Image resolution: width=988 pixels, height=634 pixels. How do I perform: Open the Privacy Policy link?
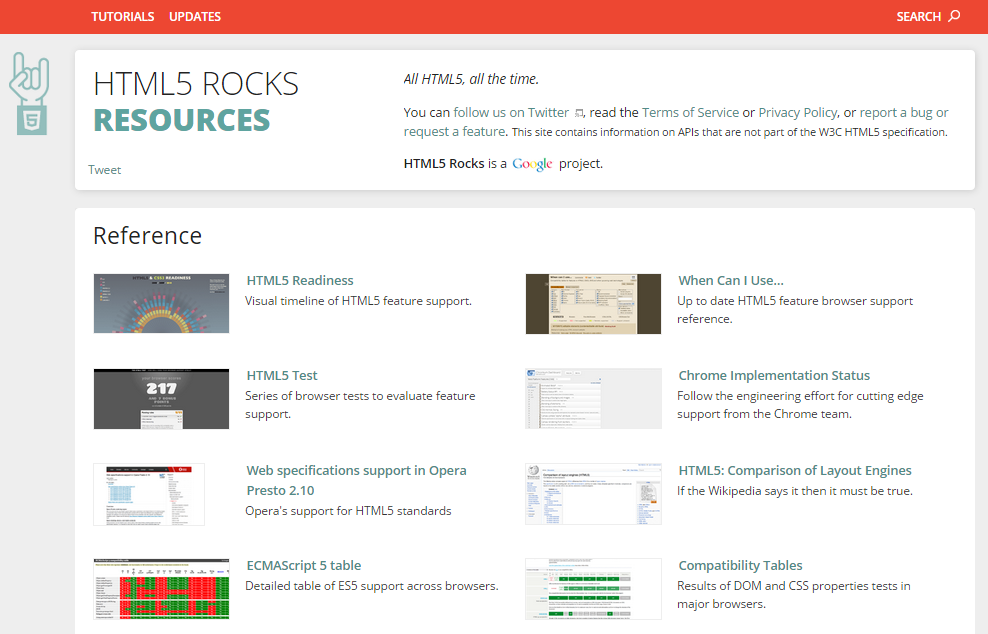coord(798,112)
